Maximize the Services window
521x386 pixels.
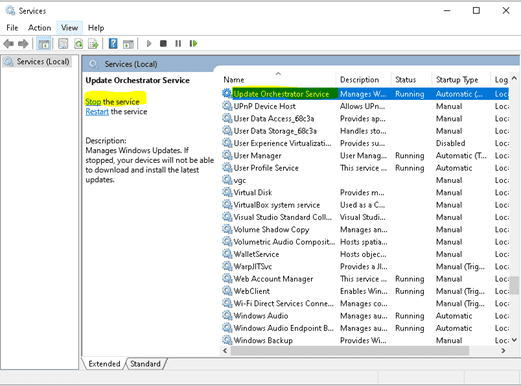[x=476, y=11]
